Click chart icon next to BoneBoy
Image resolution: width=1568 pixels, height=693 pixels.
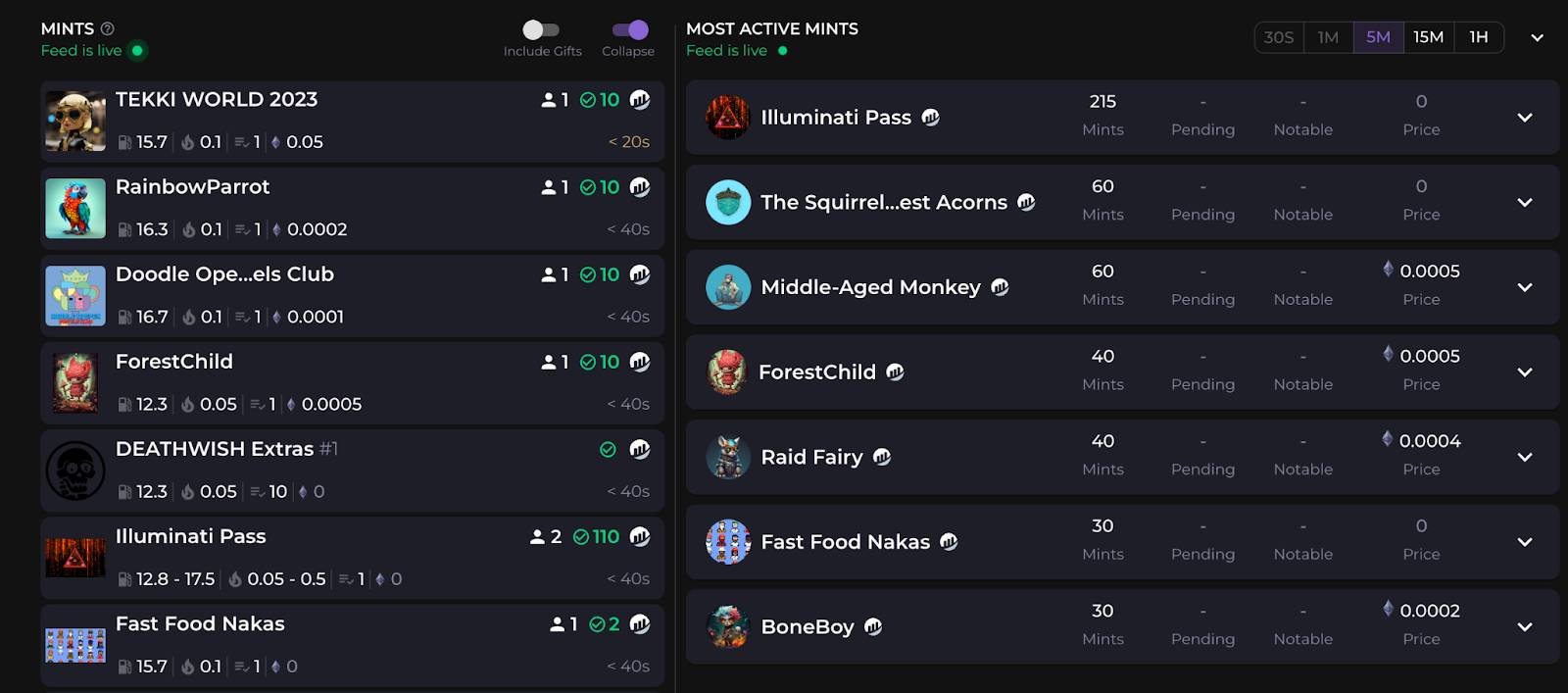(x=873, y=627)
